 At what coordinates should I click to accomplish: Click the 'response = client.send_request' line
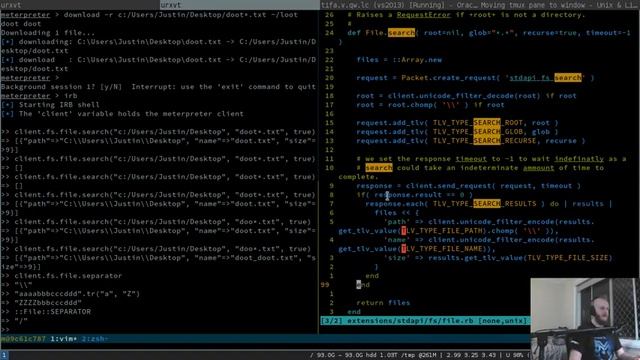(468, 185)
